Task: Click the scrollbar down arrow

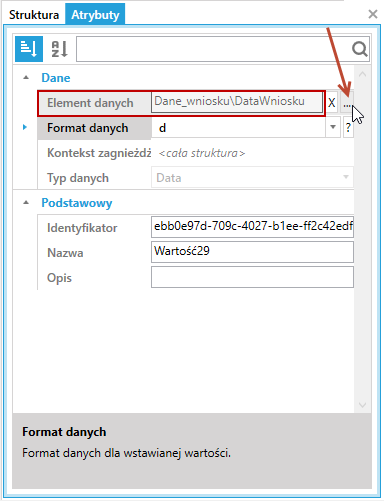Action: click(x=363, y=405)
